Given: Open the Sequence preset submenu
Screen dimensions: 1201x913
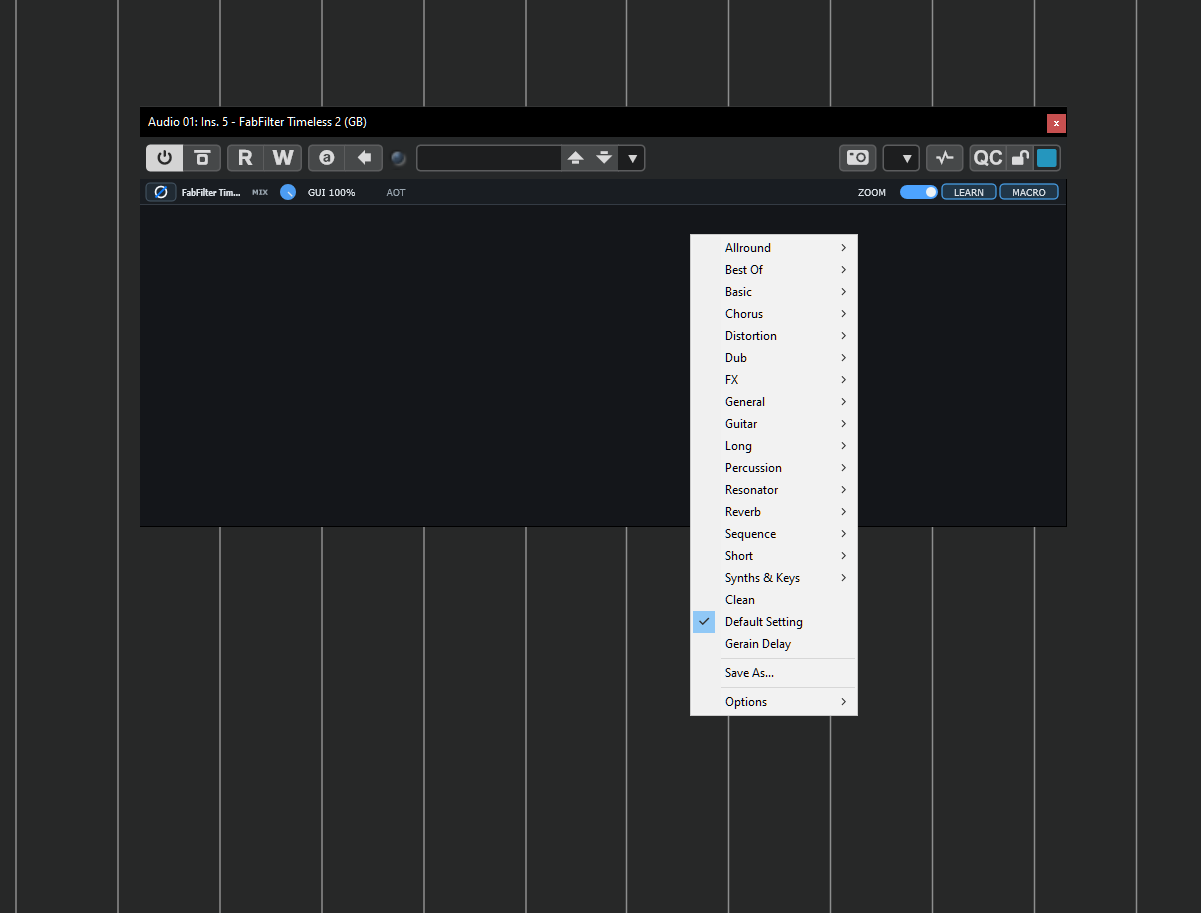Looking at the screenshot, I should point(774,534).
